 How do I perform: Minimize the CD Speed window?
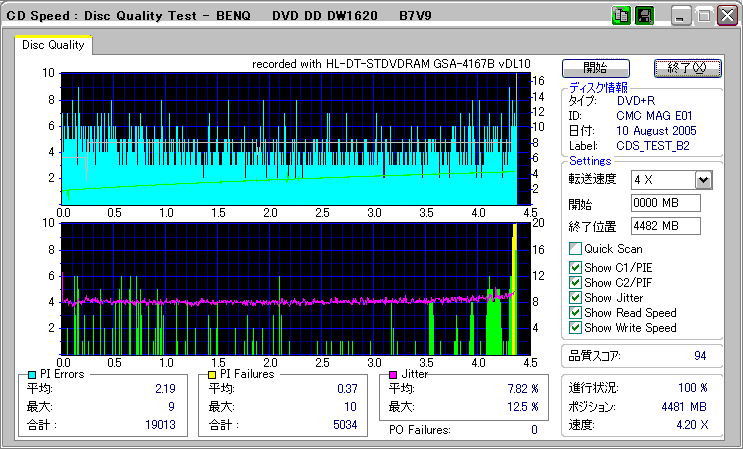click(x=681, y=17)
